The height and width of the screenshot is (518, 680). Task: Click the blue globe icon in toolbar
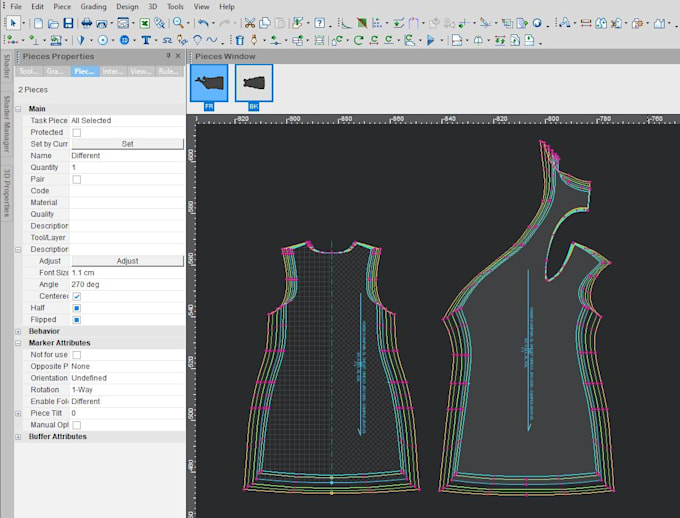(537, 23)
